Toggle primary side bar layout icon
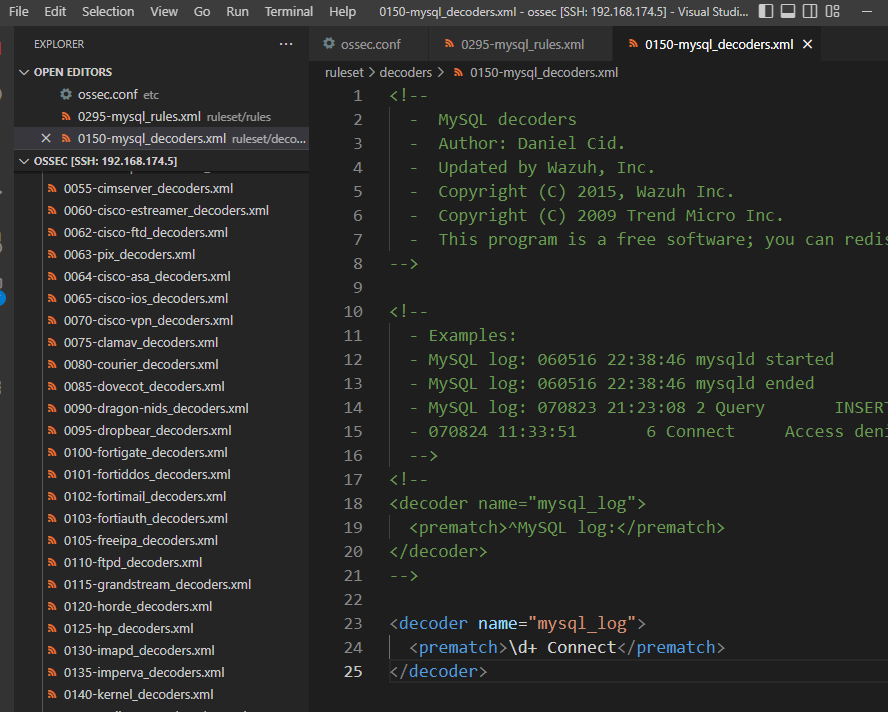This screenshot has height=712, width=888. tap(766, 11)
